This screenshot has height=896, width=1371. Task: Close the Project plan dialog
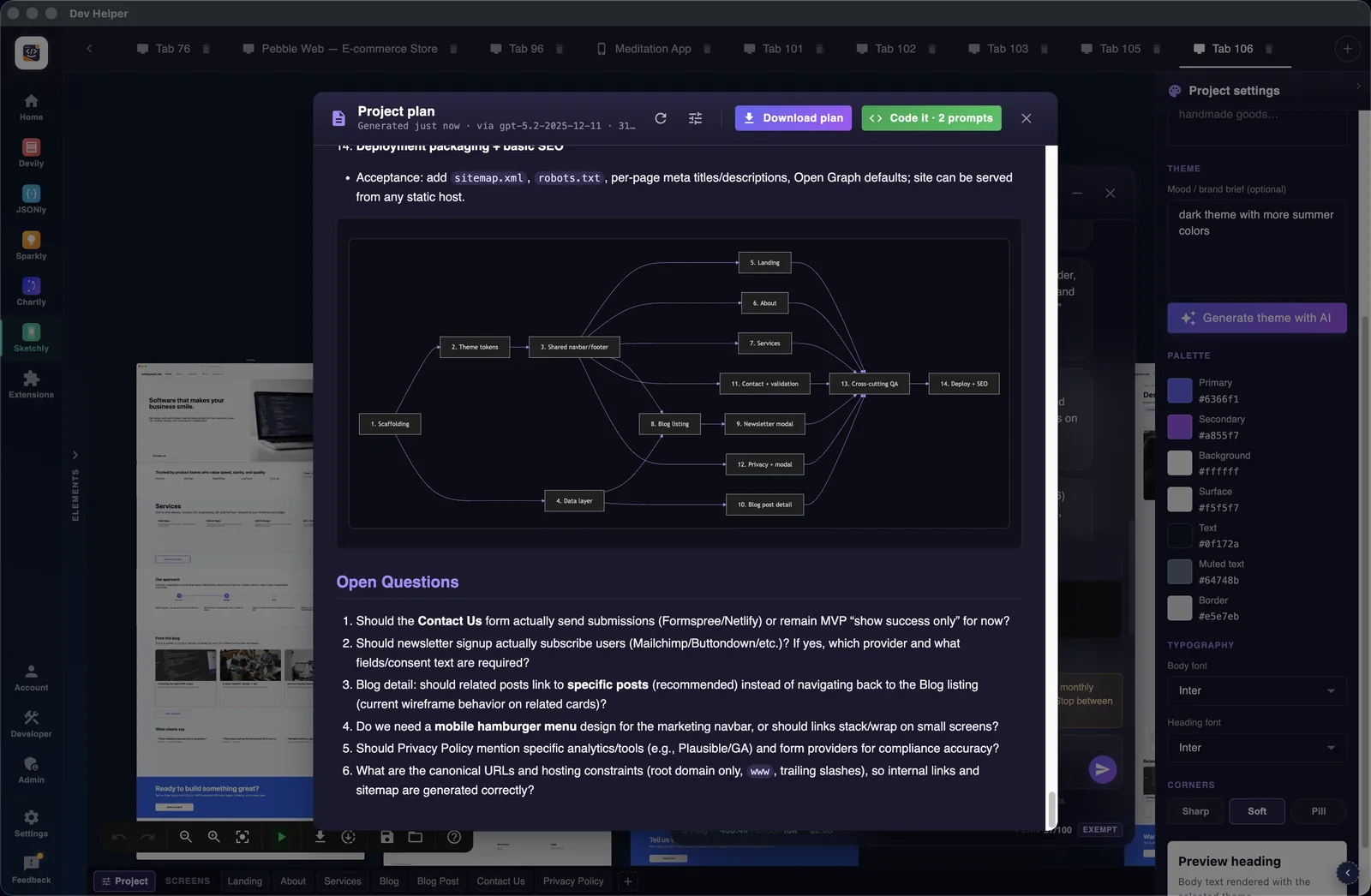[x=1026, y=118]
